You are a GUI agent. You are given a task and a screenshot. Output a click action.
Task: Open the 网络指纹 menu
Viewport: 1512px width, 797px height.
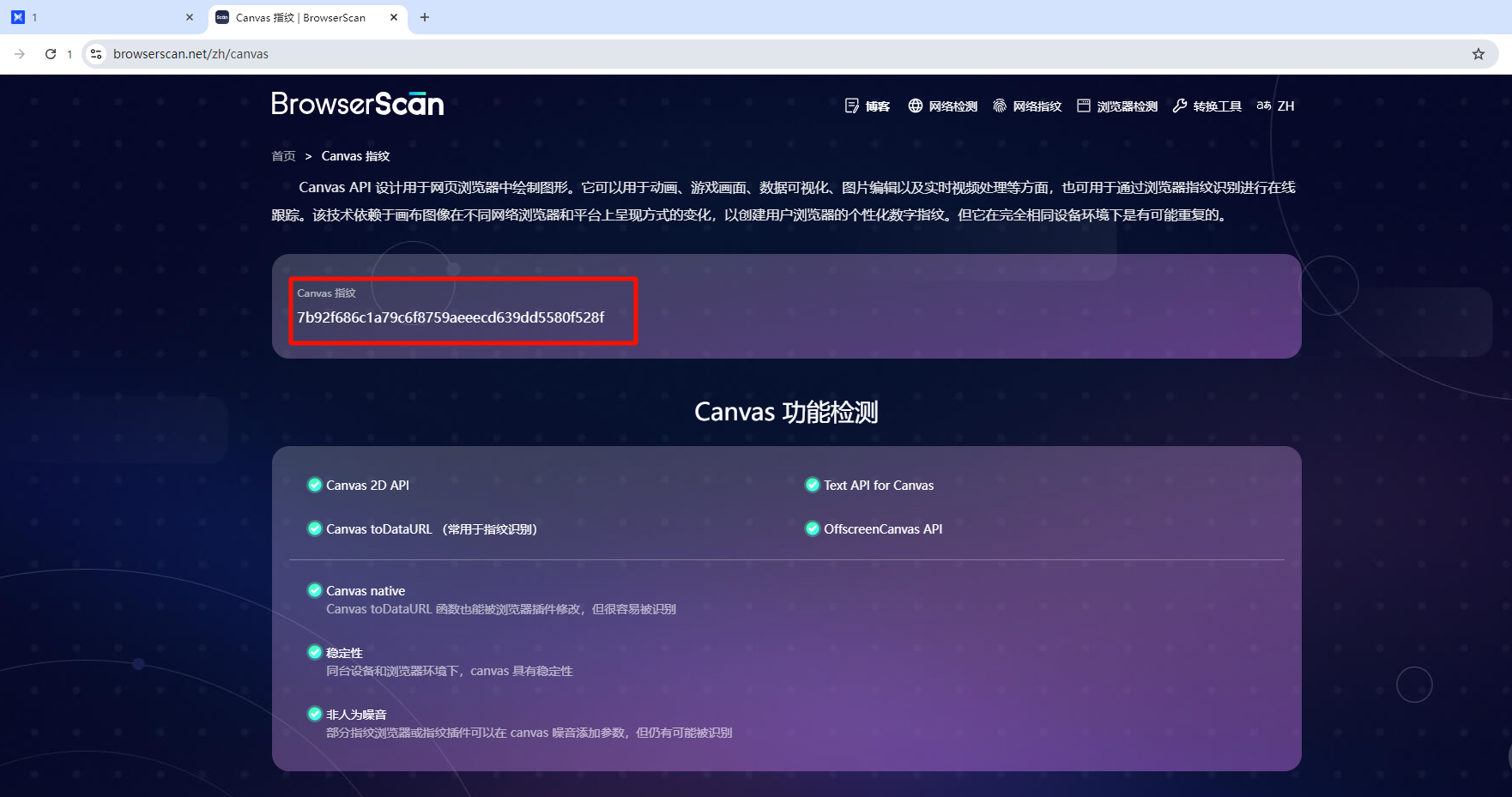pyautogui.click(x=1027, y=106)
